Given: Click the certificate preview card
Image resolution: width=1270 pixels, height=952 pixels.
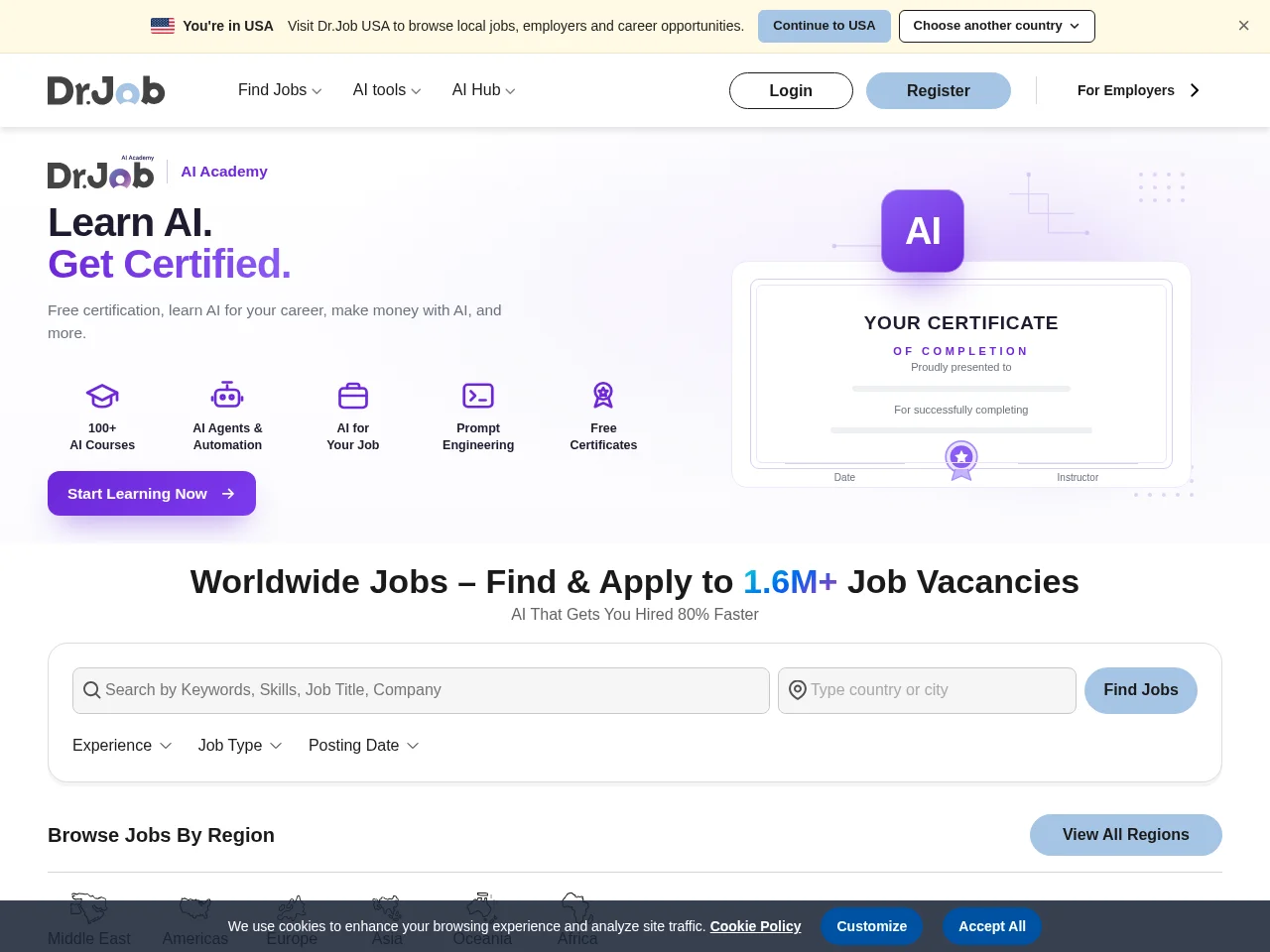Looking at the screenshot, I should [x=961, y=374].
